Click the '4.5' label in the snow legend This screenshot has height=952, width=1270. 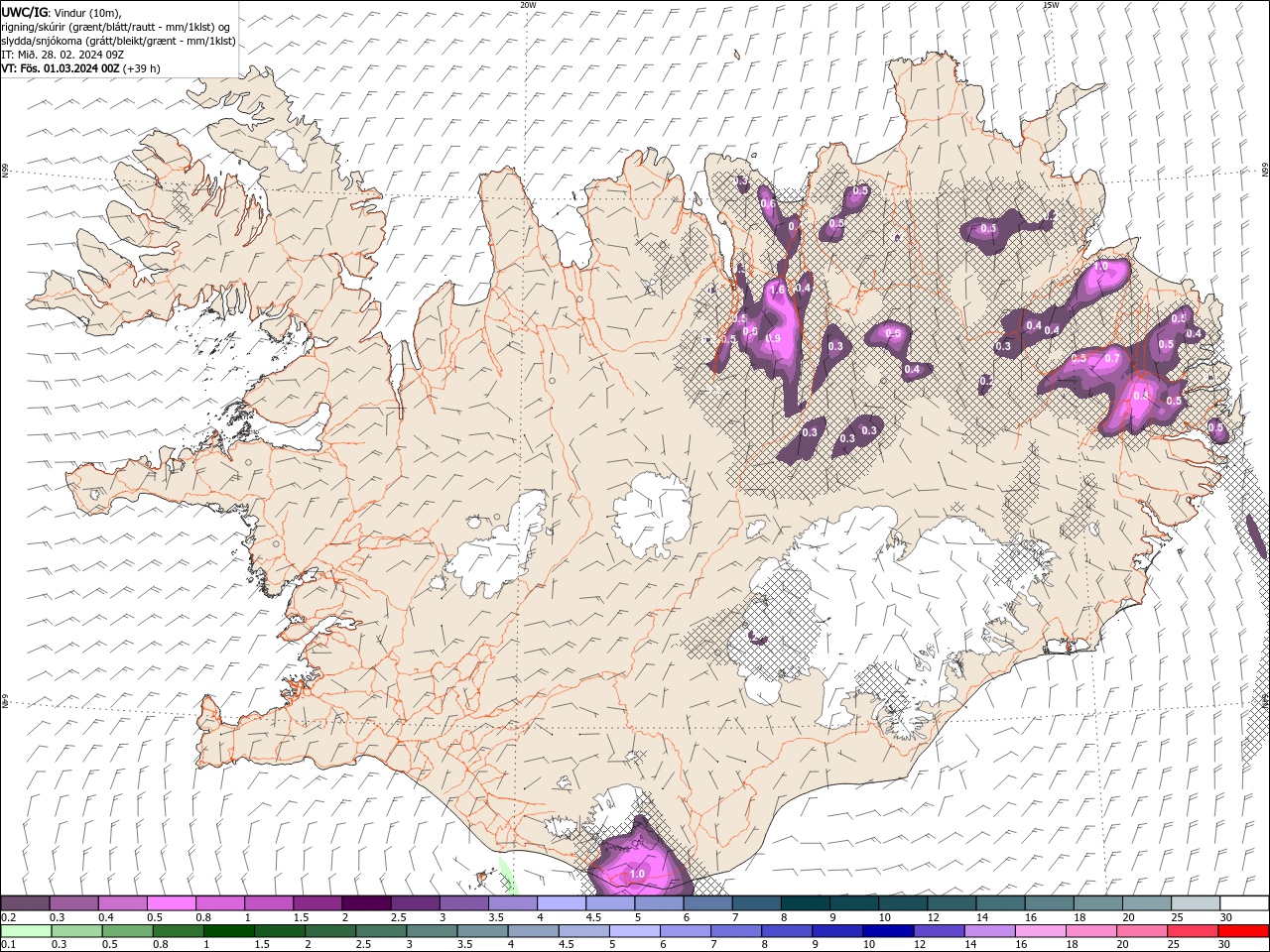(x=593, y=917)
